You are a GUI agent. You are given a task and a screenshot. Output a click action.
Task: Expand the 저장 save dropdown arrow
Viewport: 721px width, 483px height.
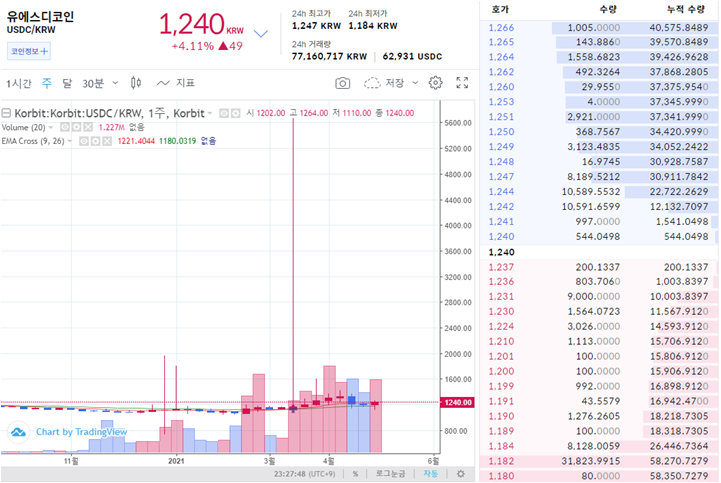(x=415, y=83)
